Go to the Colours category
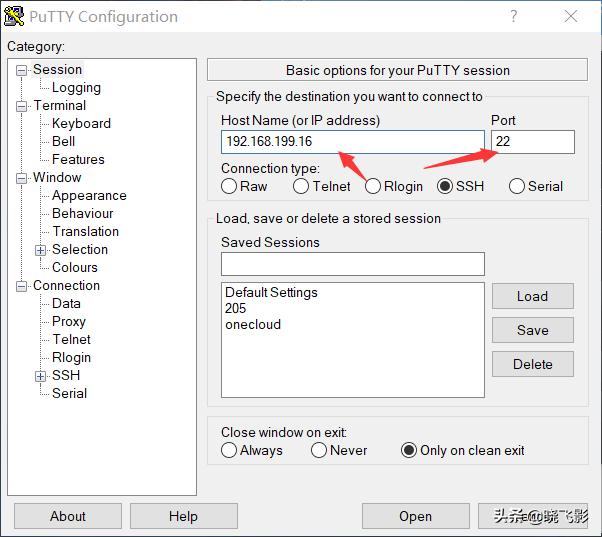The width and height of the screenshot is (602, 537). [75, 268]
